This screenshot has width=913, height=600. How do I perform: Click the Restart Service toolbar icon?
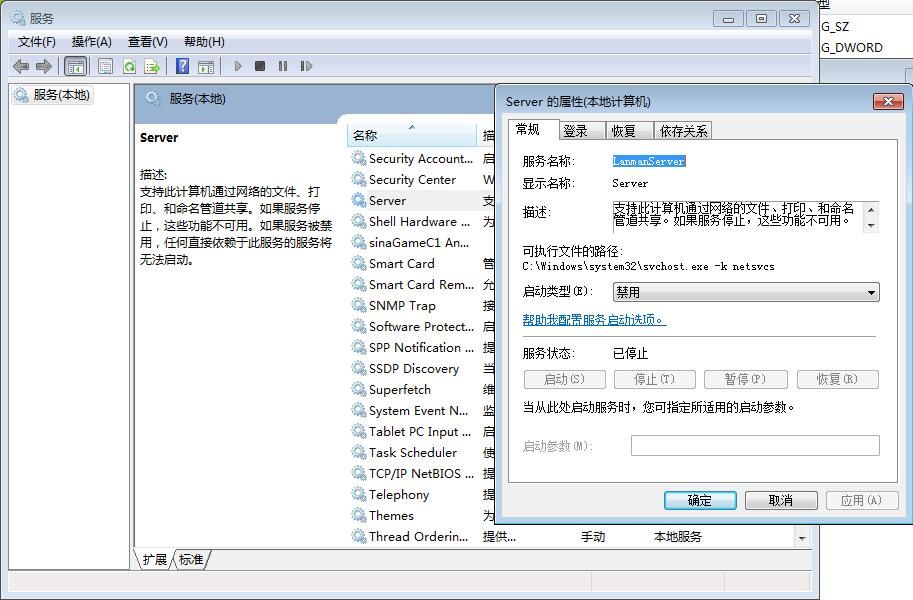307,65
